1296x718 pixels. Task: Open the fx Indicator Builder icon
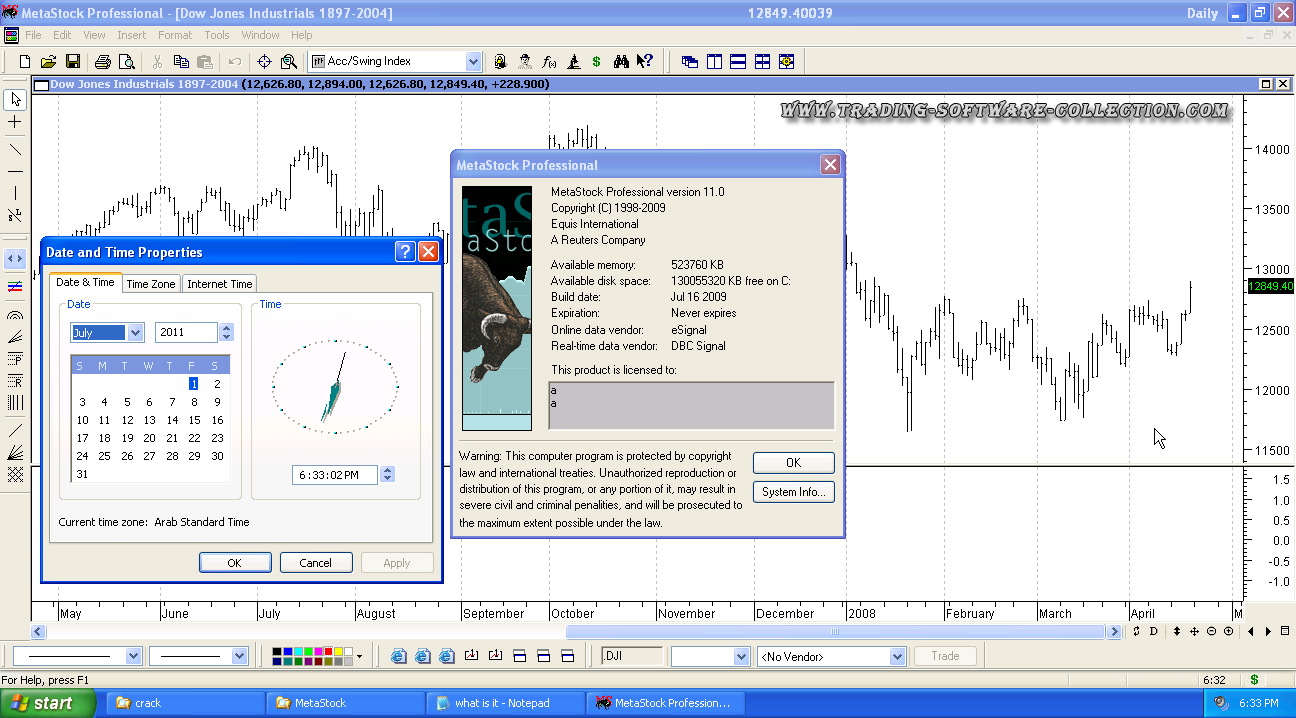coord(549,61)
